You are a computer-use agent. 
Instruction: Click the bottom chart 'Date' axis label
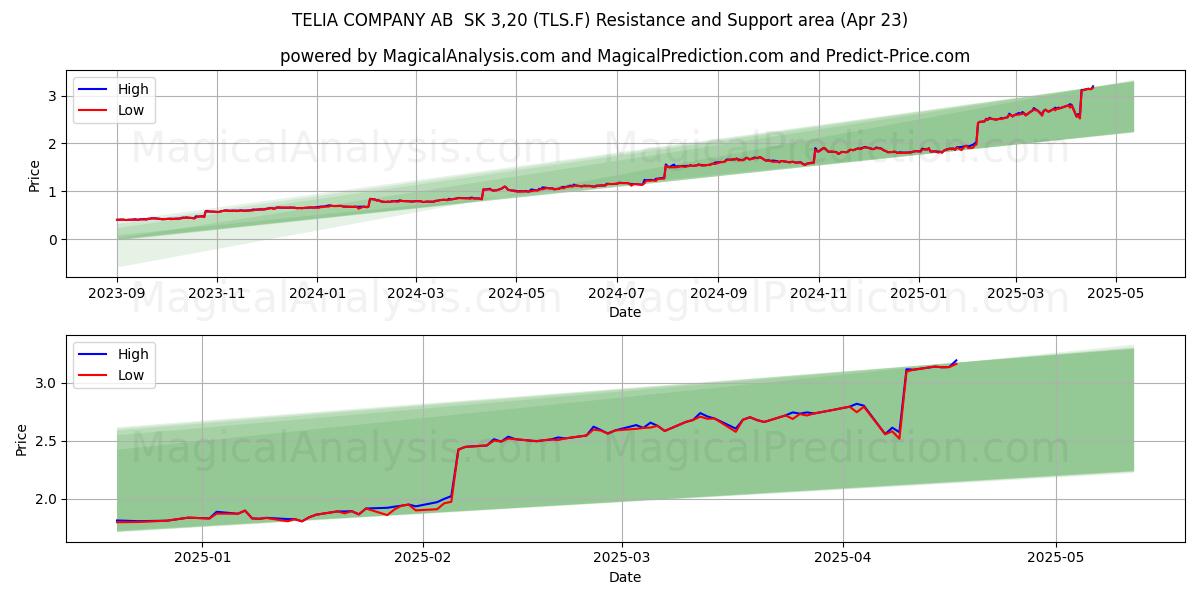[625, 578]
